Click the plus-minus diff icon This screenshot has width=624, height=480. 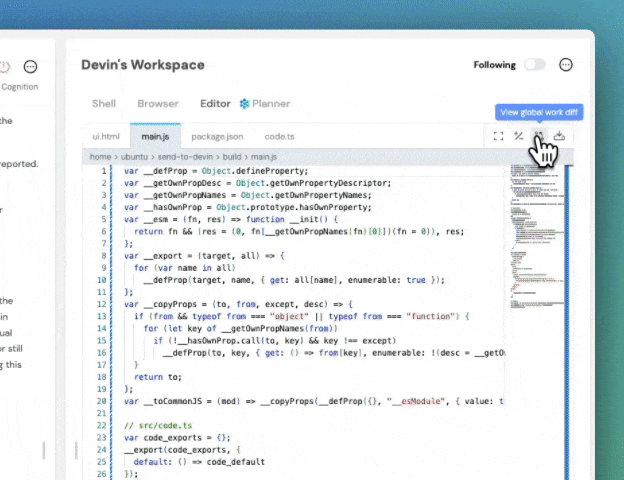pos(518,136)
